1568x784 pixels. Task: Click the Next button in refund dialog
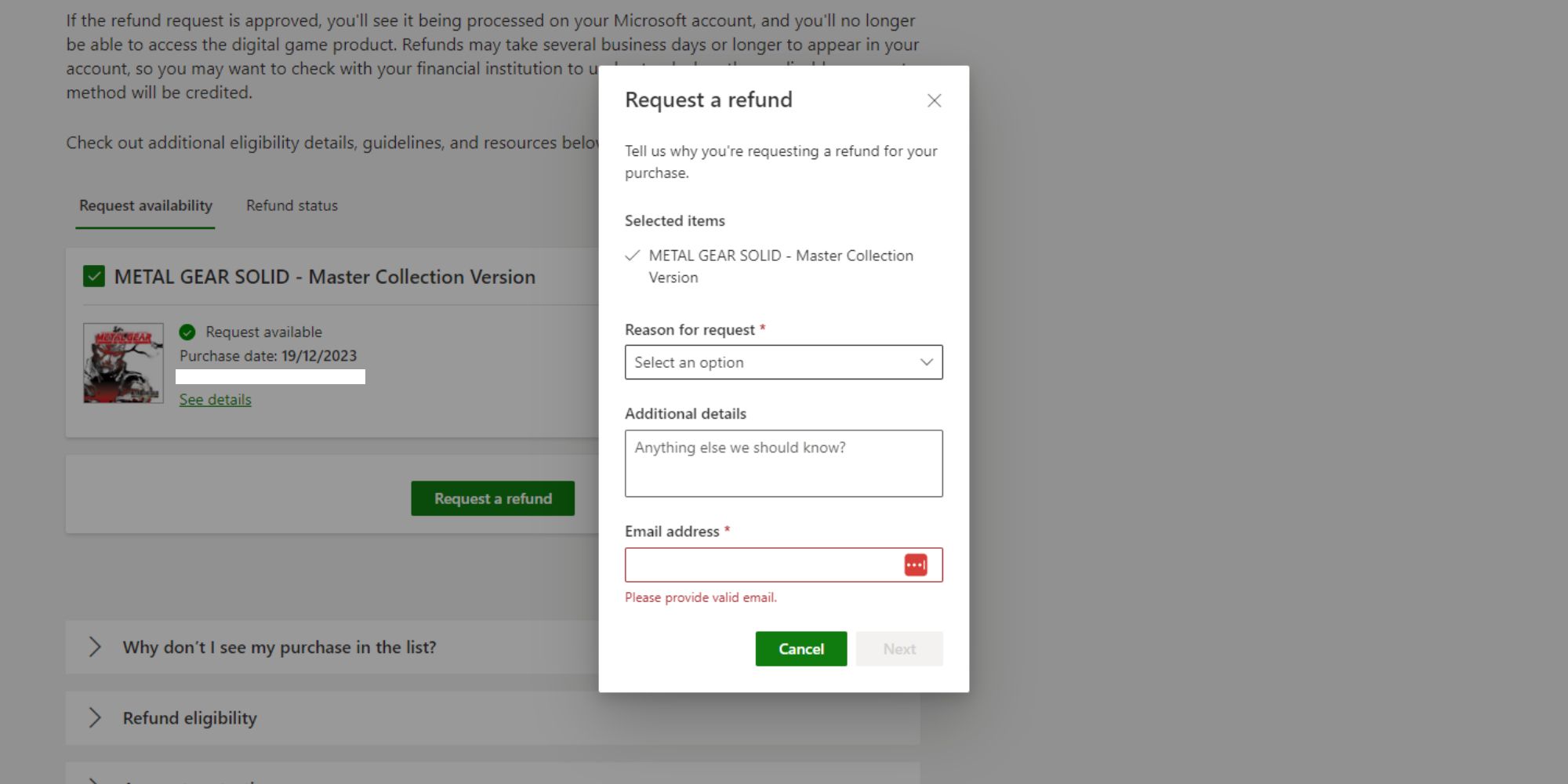coord(899,648)
